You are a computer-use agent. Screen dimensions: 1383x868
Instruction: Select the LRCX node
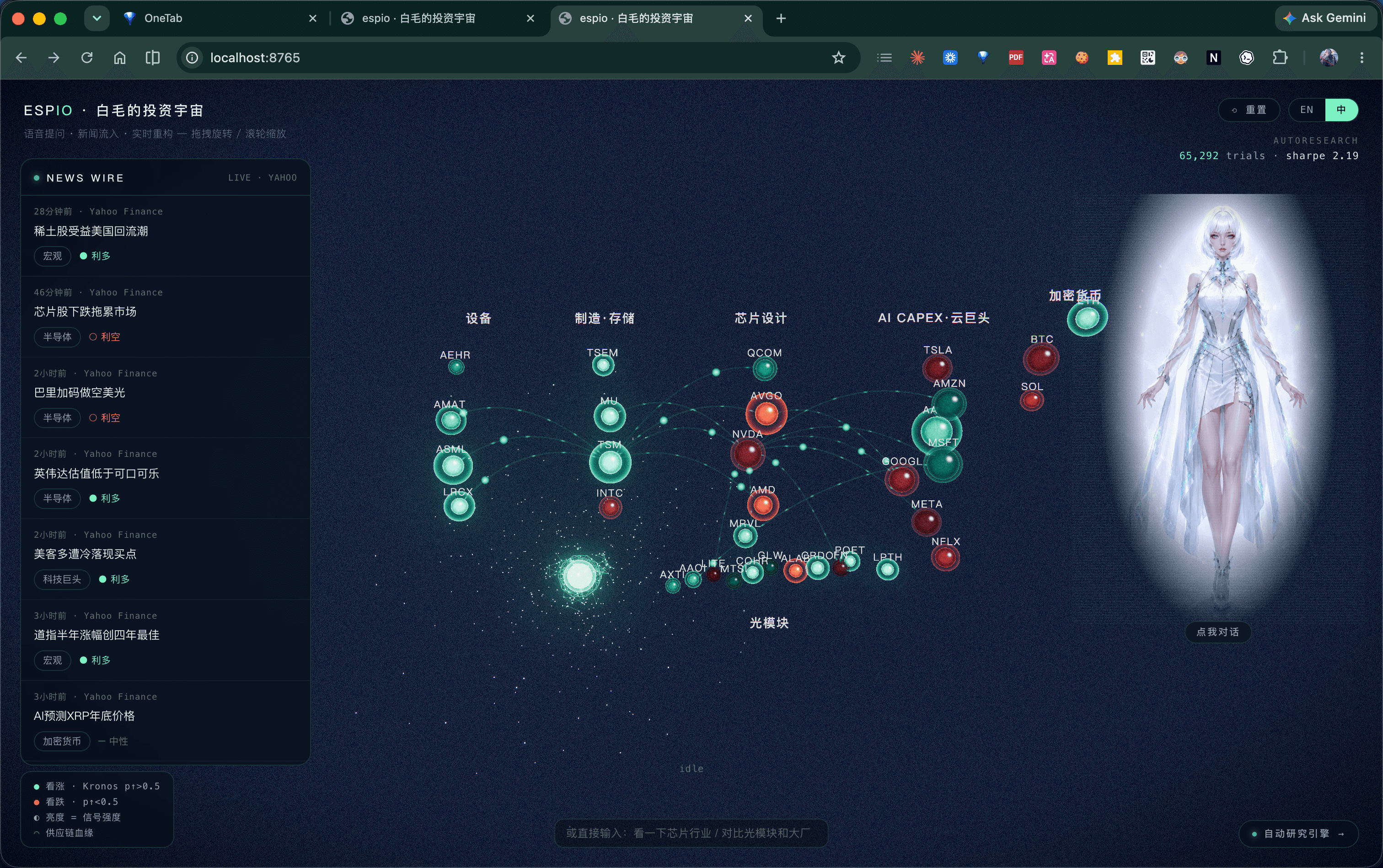click(459, 506)
